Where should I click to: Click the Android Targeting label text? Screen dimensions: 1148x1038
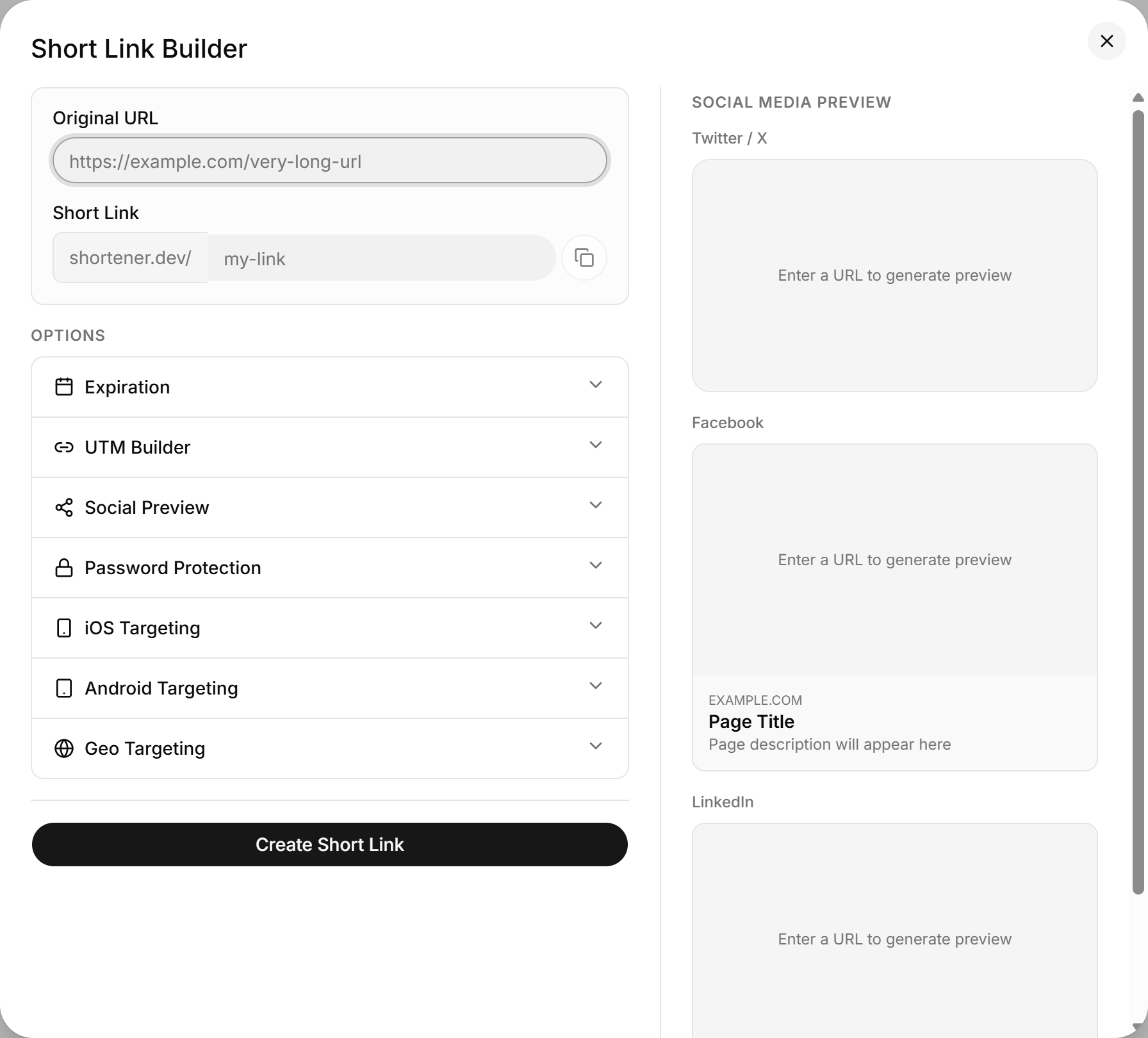coord(161,688)
